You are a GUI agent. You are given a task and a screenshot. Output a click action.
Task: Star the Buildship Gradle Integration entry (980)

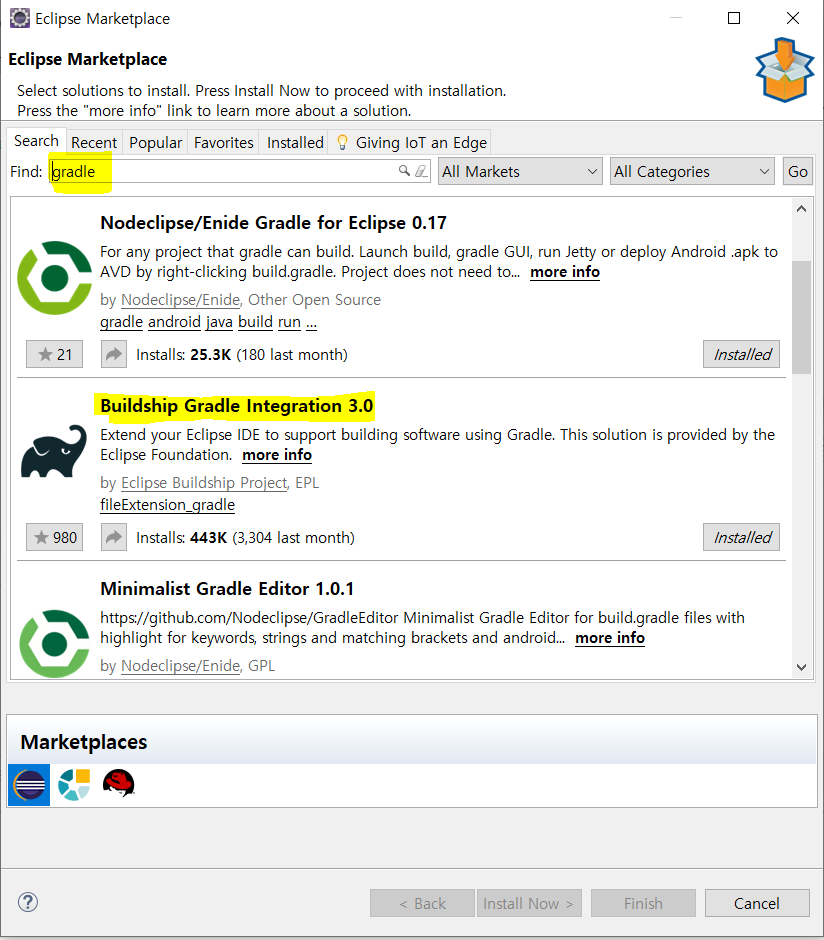55,537
